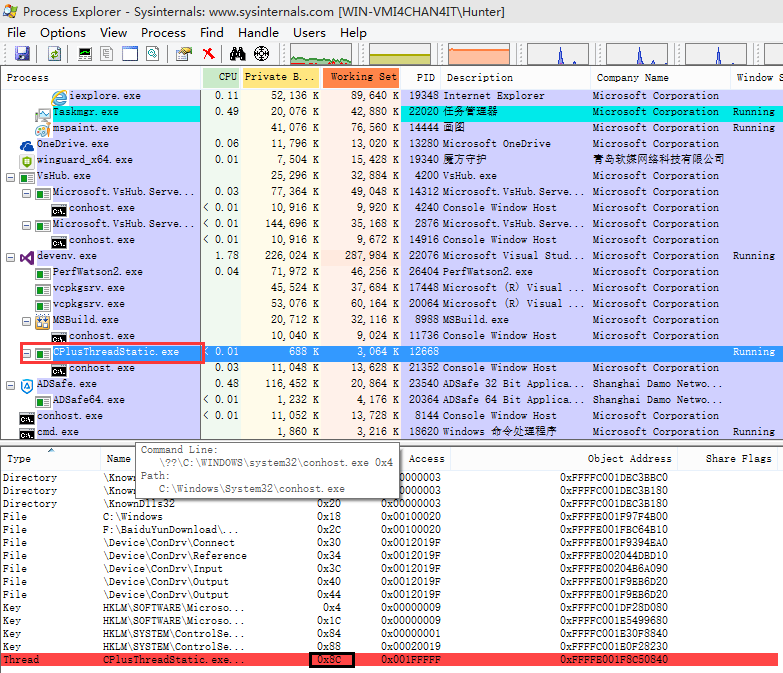Click the ADSafe64.exe process icon

point(43,402)
